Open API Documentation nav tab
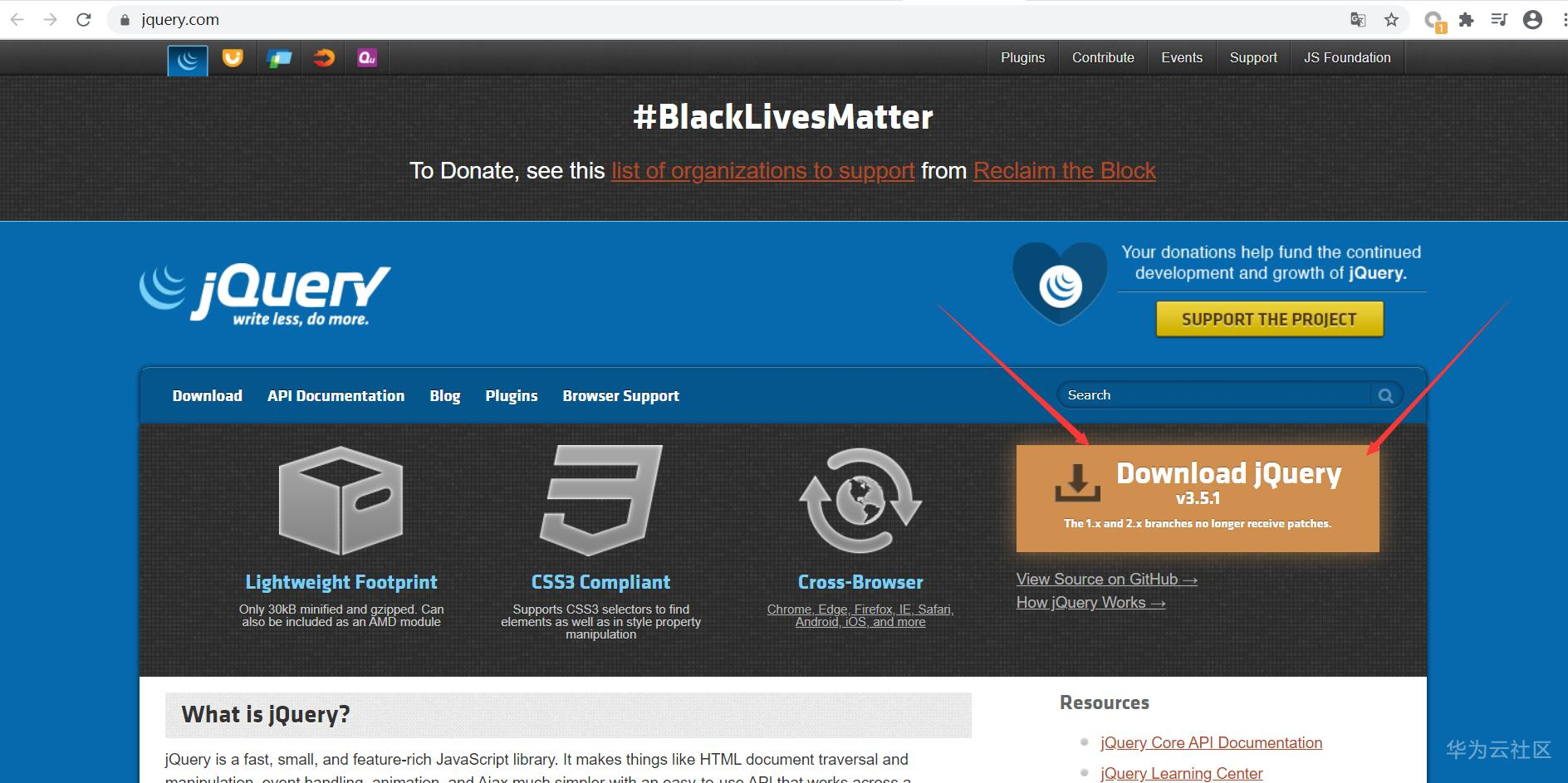 336,396
